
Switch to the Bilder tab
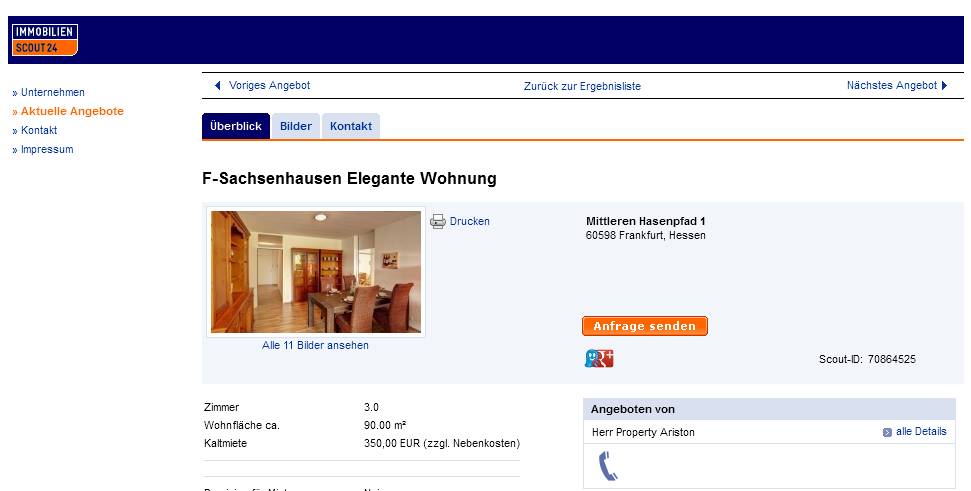tap(296, 126)
